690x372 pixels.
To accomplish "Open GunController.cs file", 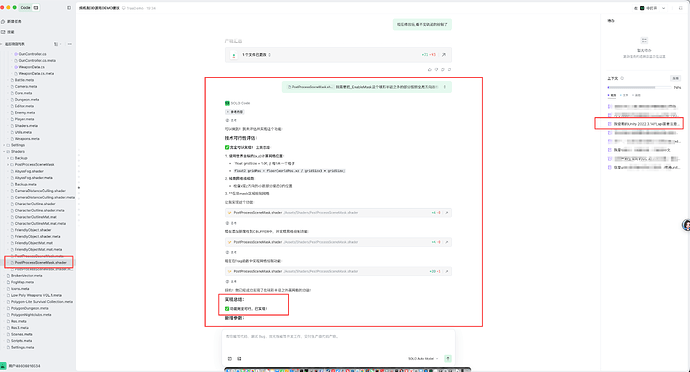I will pos(32,54).
